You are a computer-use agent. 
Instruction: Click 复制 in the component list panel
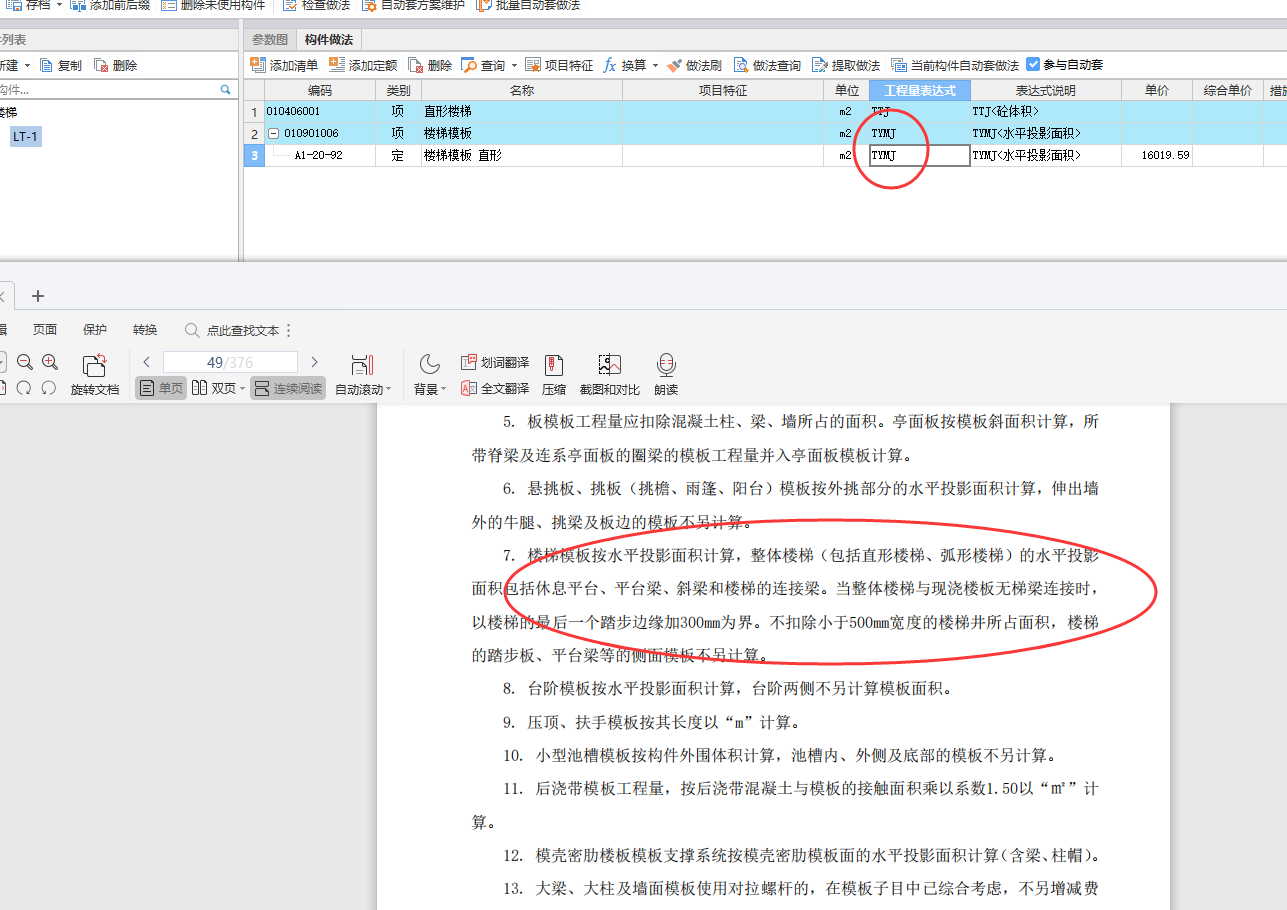coord(60,65)
